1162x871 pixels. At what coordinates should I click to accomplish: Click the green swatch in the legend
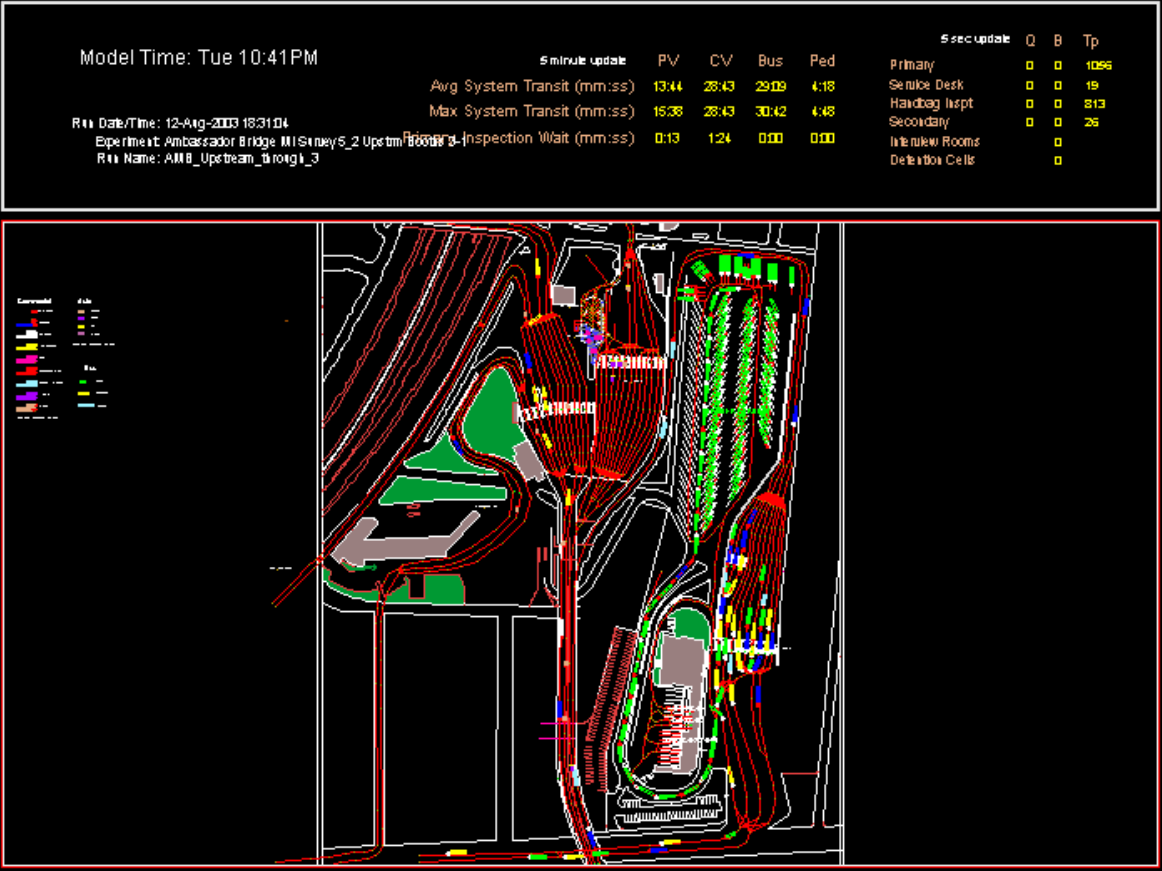[x=84, y=381]
